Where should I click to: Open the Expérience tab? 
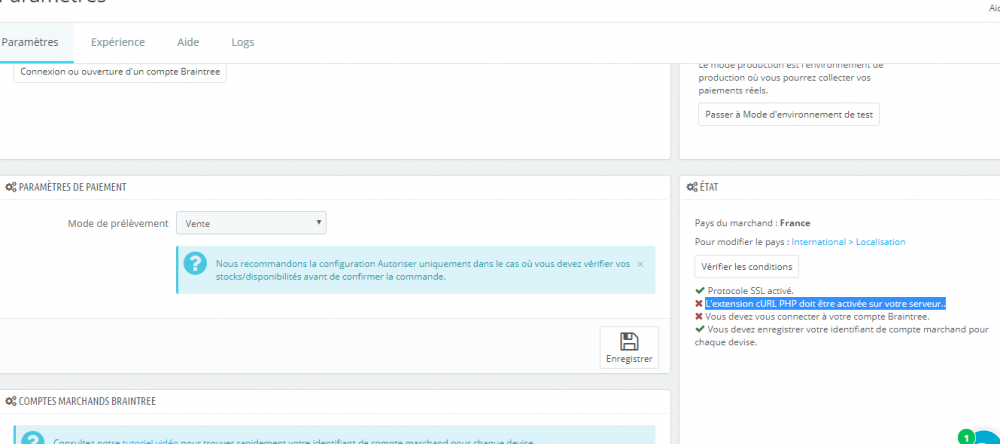pyautogui.click(x=118, y=43)
